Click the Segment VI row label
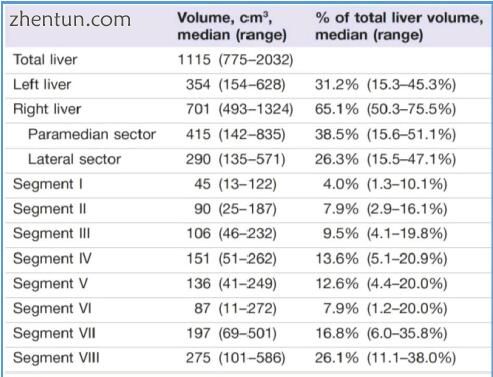Screen dimensions: 493x377 52,308
